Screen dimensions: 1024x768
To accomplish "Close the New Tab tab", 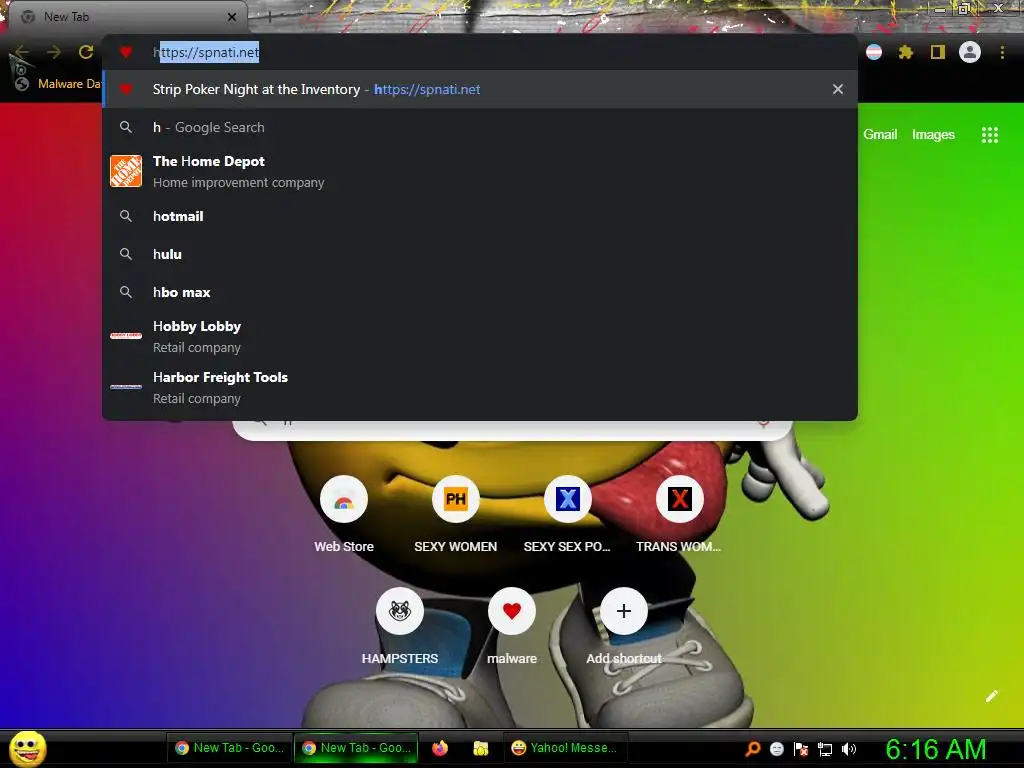I will point(232,17).
